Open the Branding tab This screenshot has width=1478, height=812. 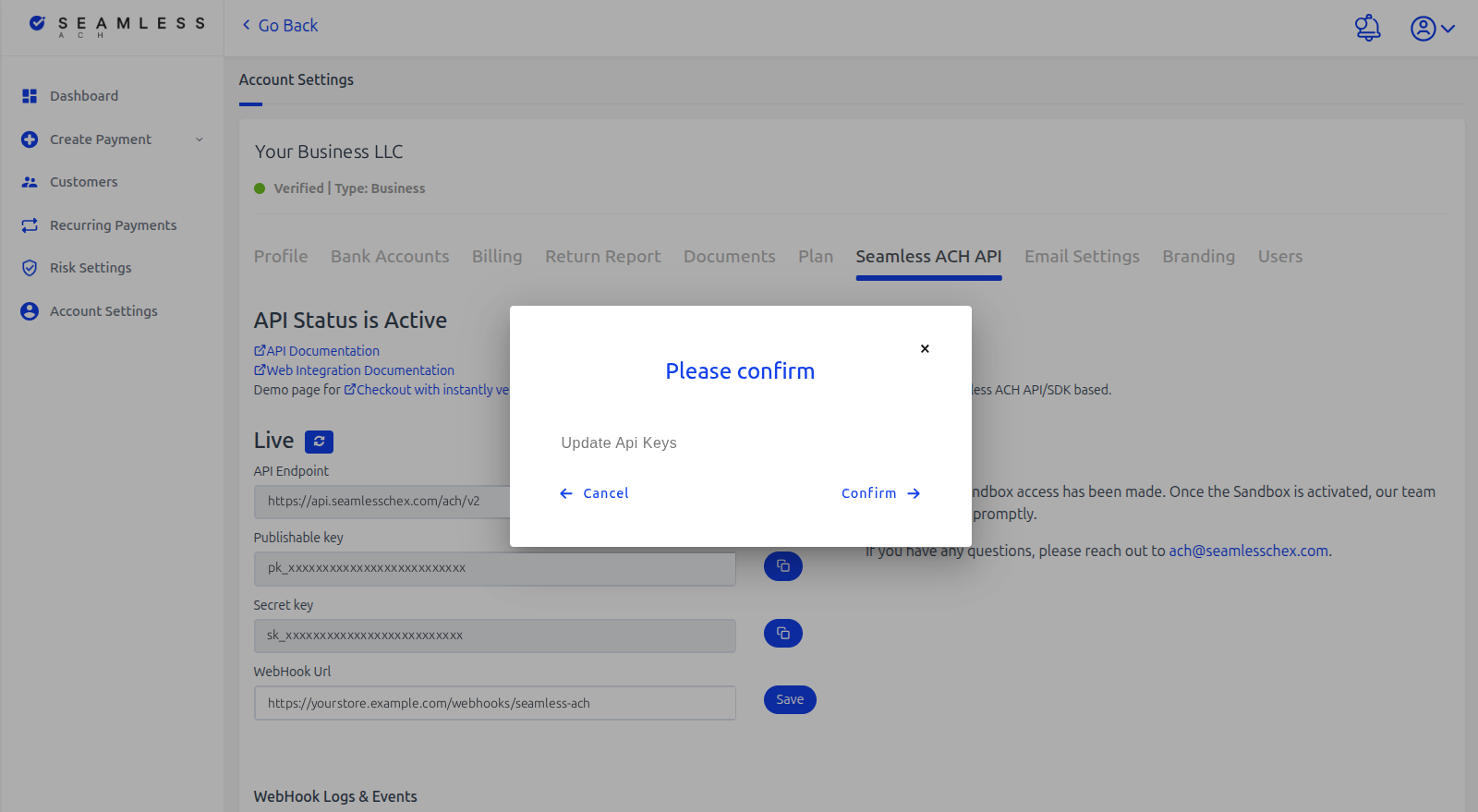(1198, 257)
